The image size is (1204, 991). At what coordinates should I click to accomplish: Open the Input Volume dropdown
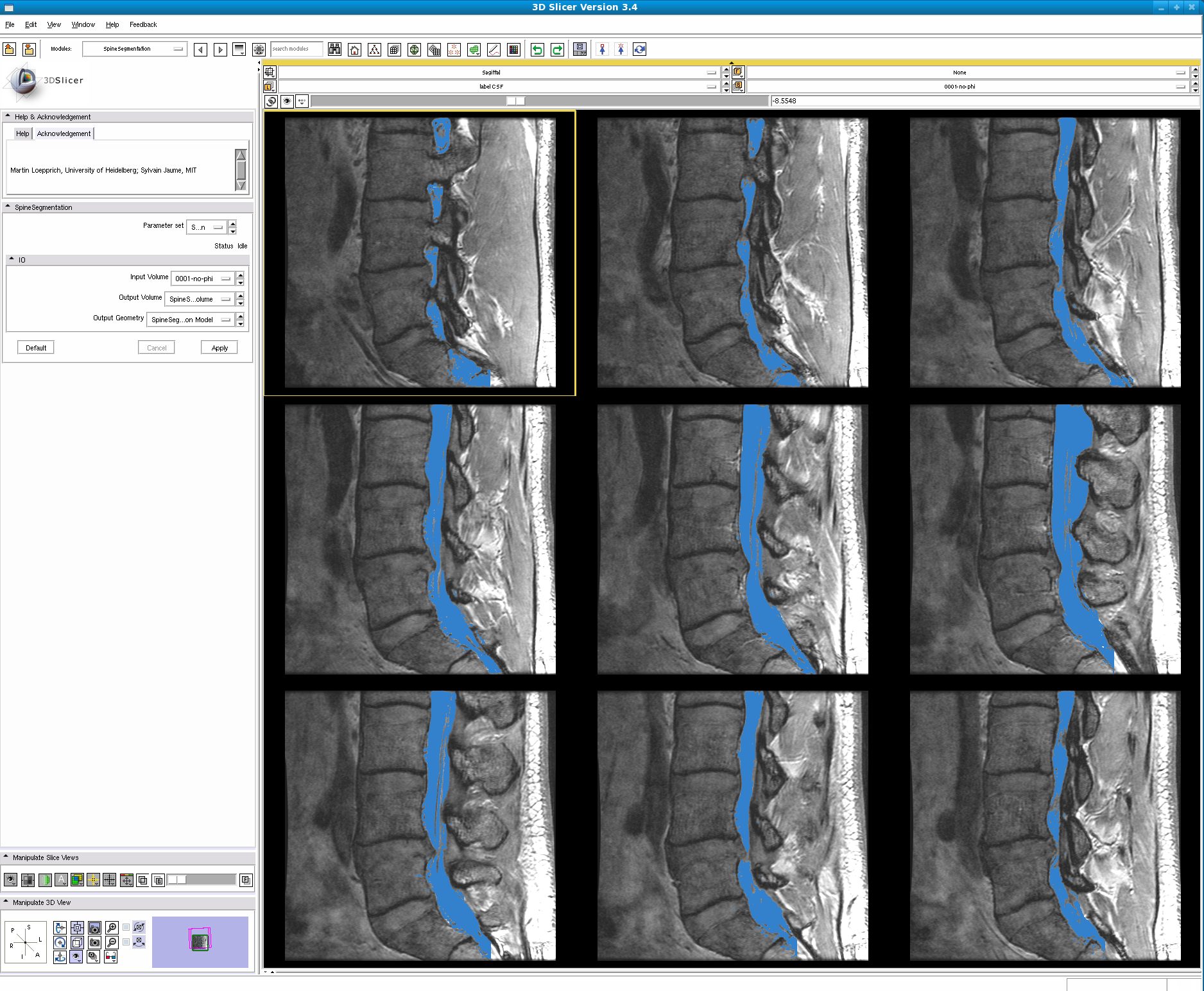click(x=203, y=279)
